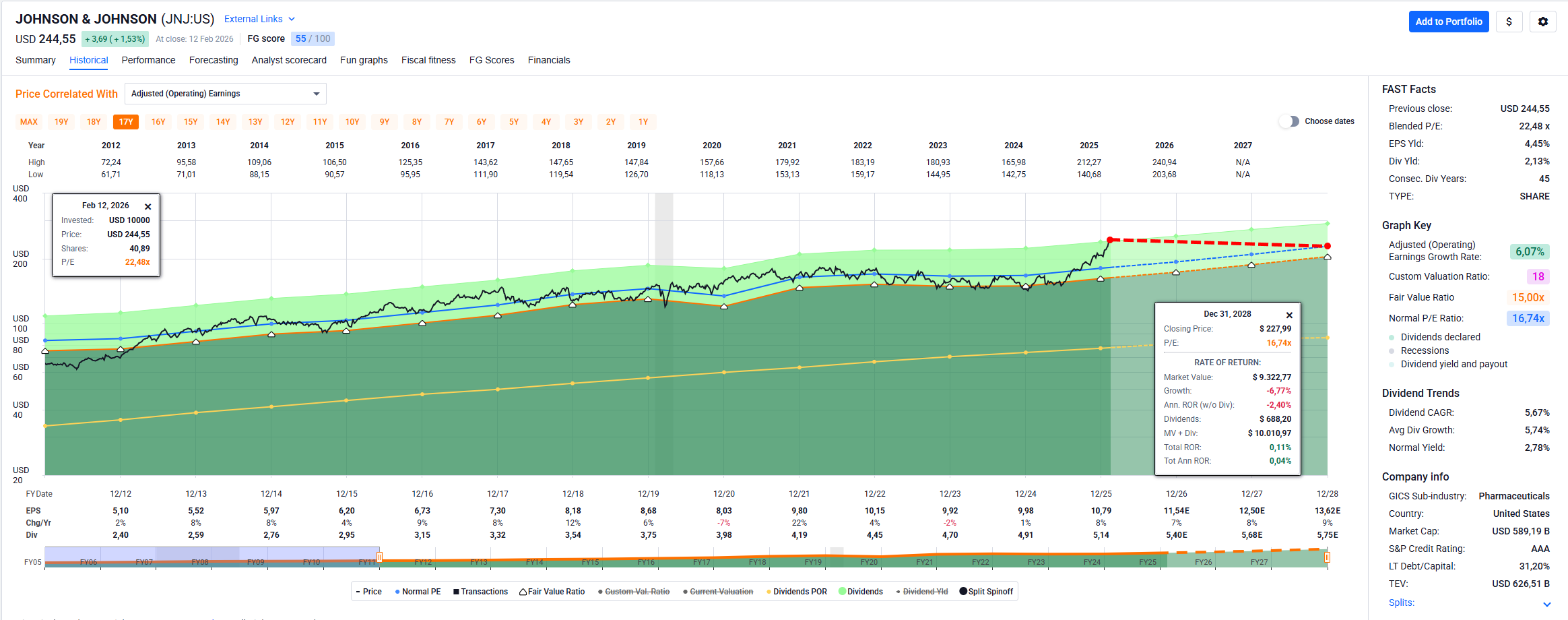1568x620 pixels.
Task: Click the Add to Portfolio button
Action: (1448, 22)
